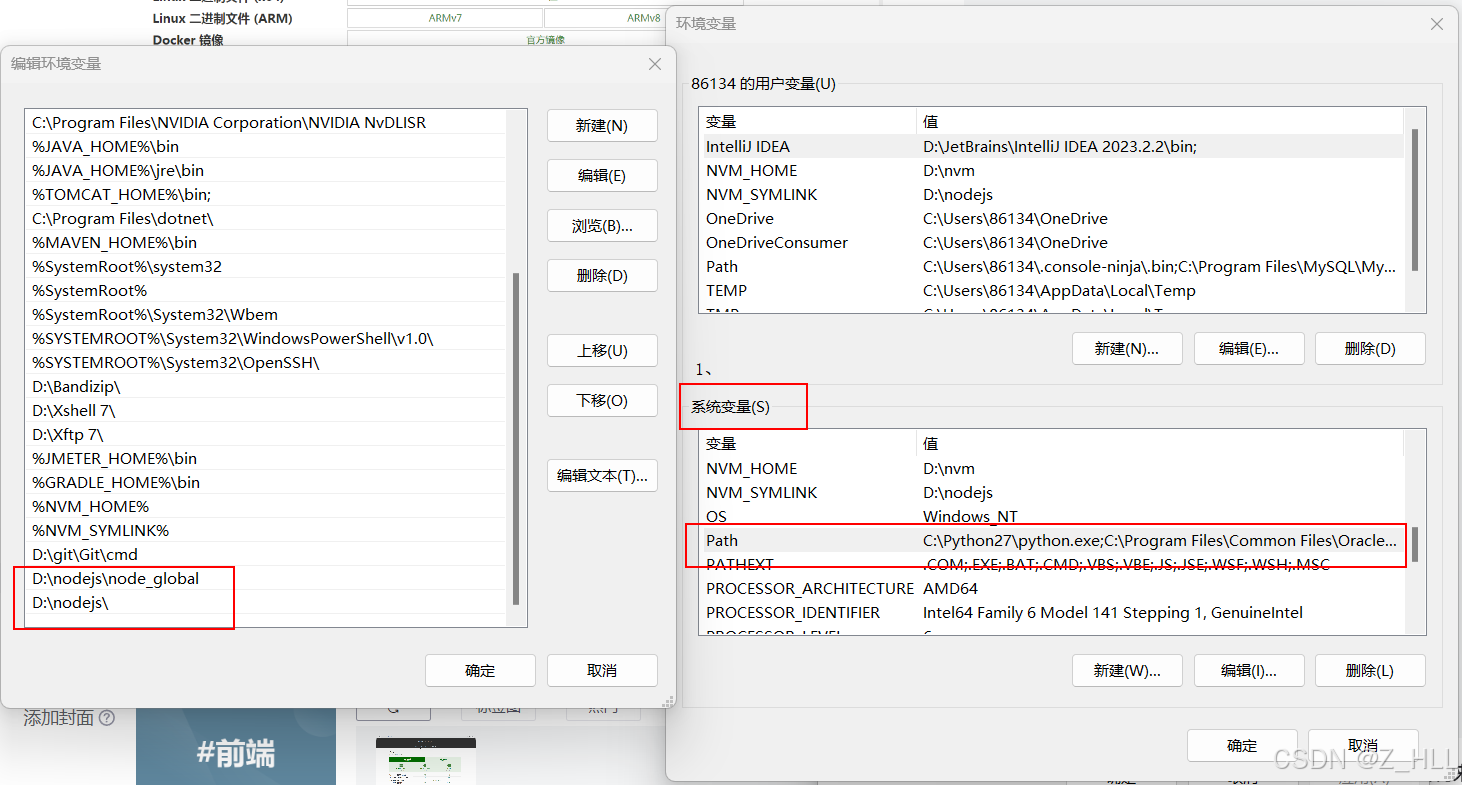This screenshot has width=1462, height=785.
Task: Select the D:\nodejs\node_global path entry
Action: [116, 579]
